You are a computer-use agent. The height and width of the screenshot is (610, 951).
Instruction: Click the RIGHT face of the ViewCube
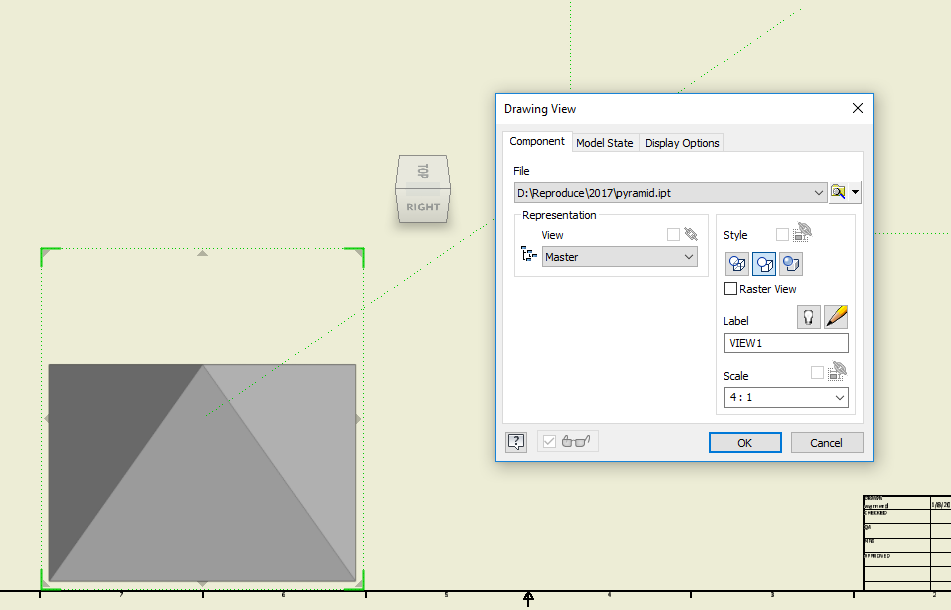tap(423, 208)
